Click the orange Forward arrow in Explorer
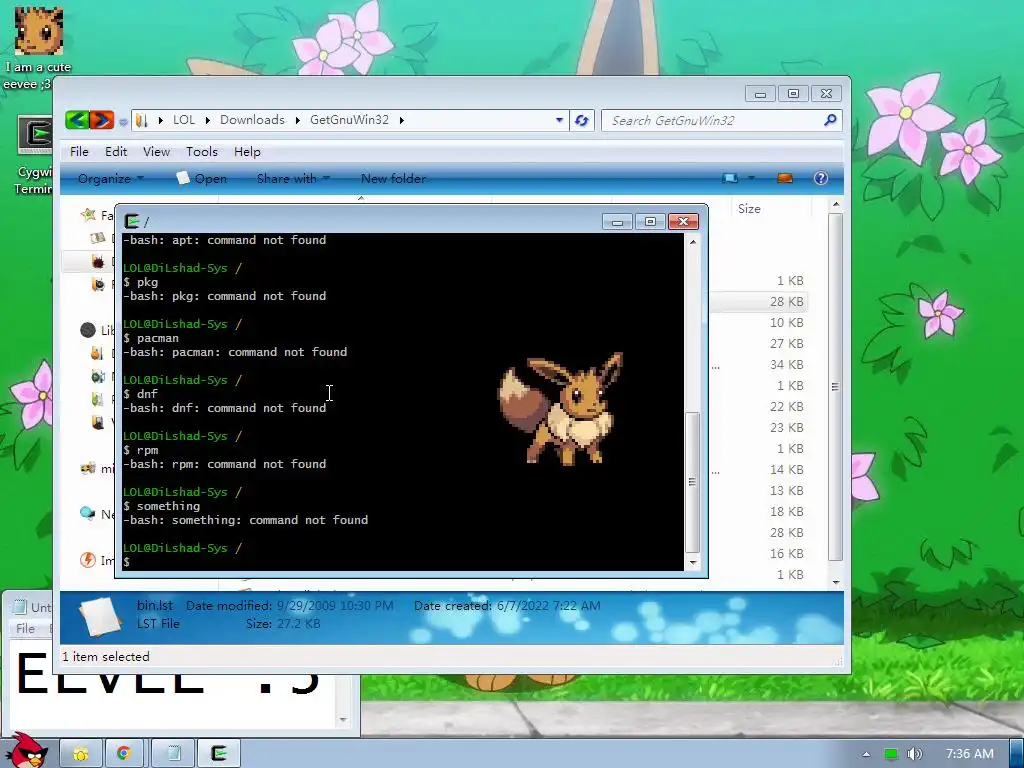Screen dimensions: 1024x768 [101, 120]
